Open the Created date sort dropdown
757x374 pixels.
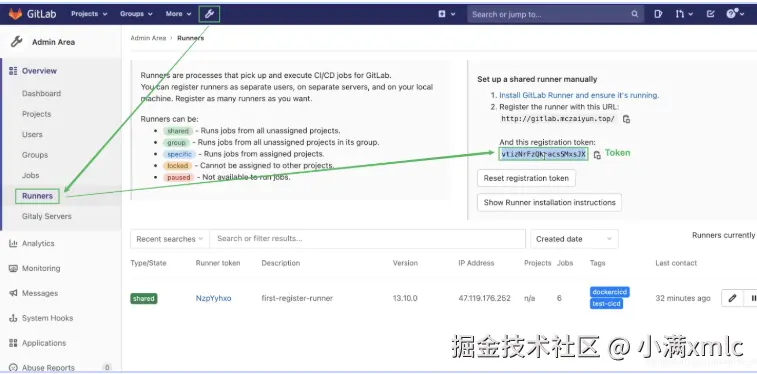click(574, 239)
